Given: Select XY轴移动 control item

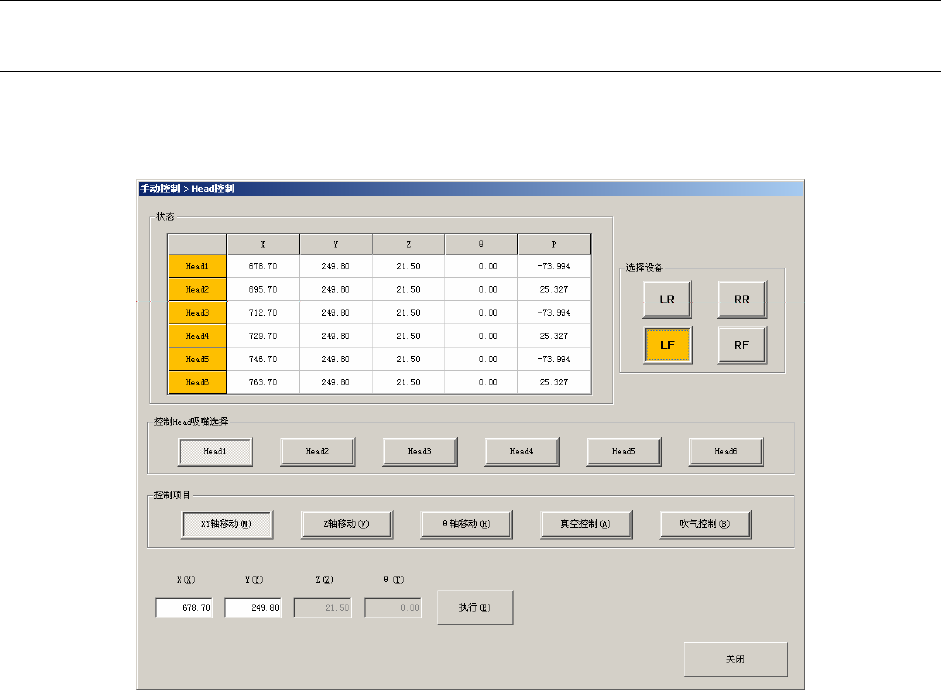Looking at the screenshot, I should [x=227, y=524].
